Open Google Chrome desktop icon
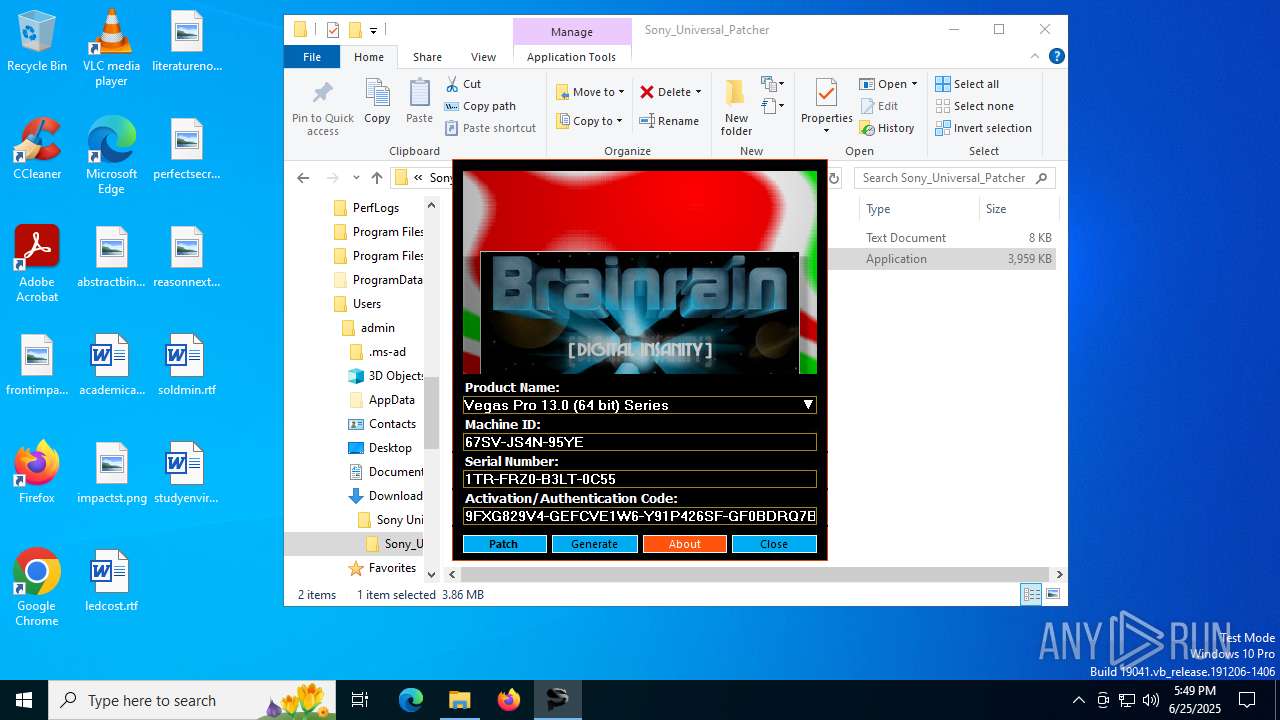Viewport: 1280px width, 720px height. [x=37, y=588]
